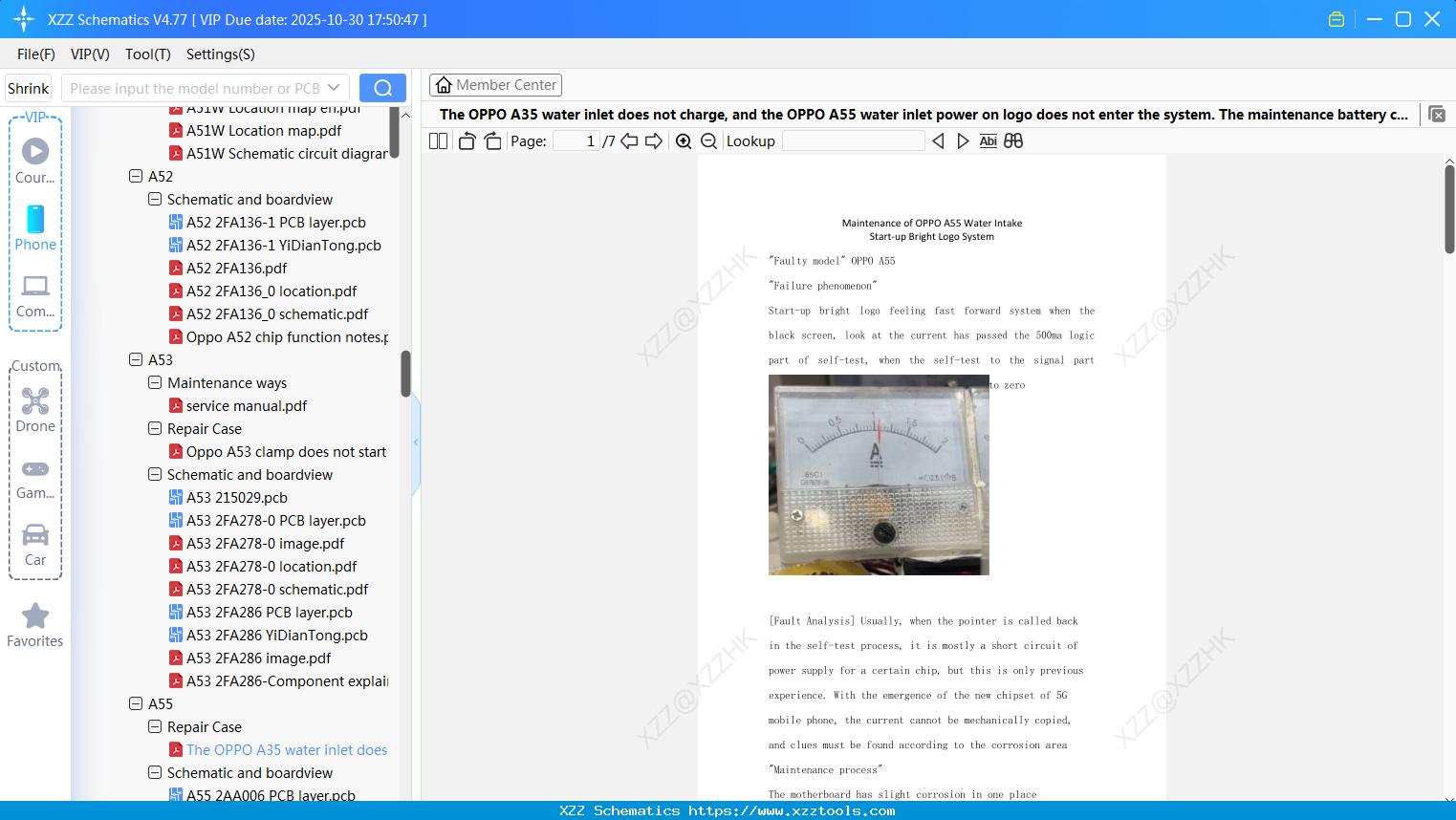Click the blue search magnifier button

(382, 88)
